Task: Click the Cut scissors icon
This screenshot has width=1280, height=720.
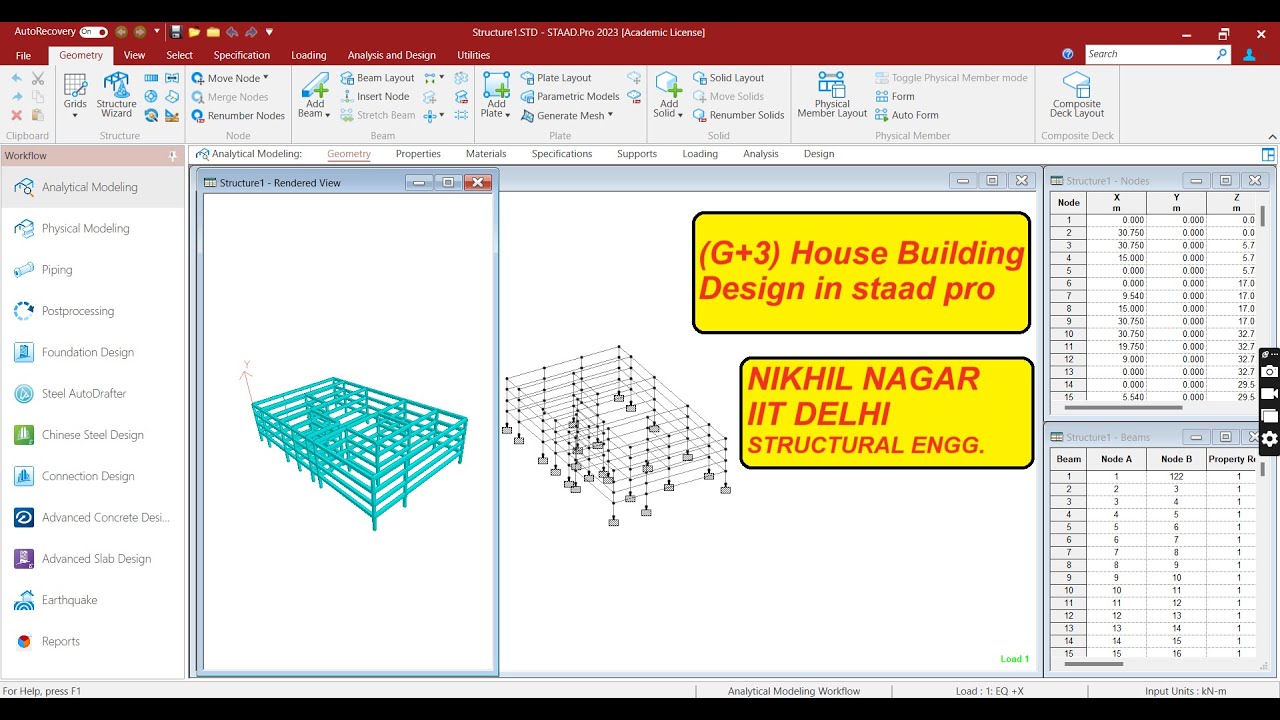Action: click(x=38, y=78)
